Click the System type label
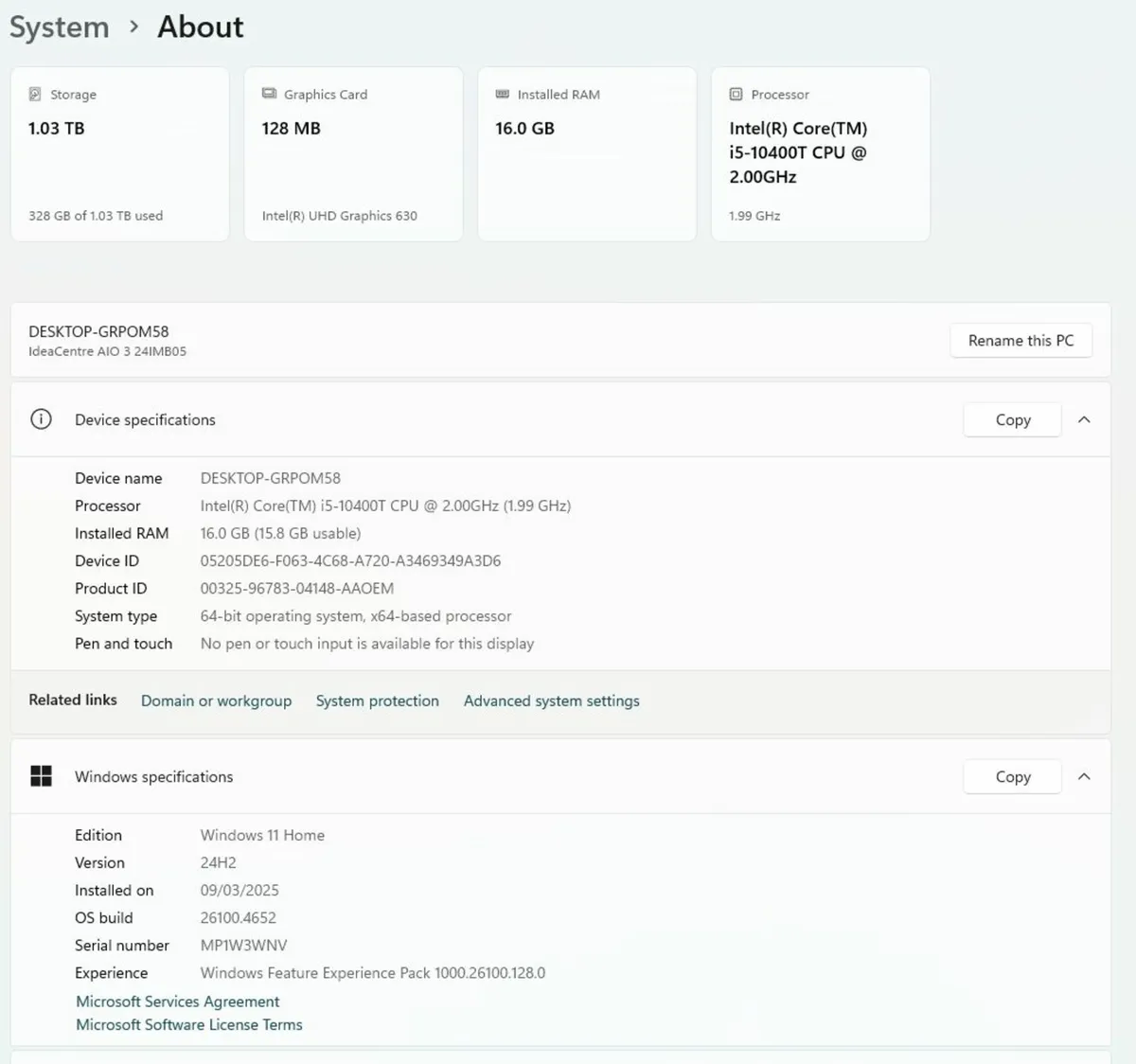This screenshot has height=1064, width=1136. (115, 616)
